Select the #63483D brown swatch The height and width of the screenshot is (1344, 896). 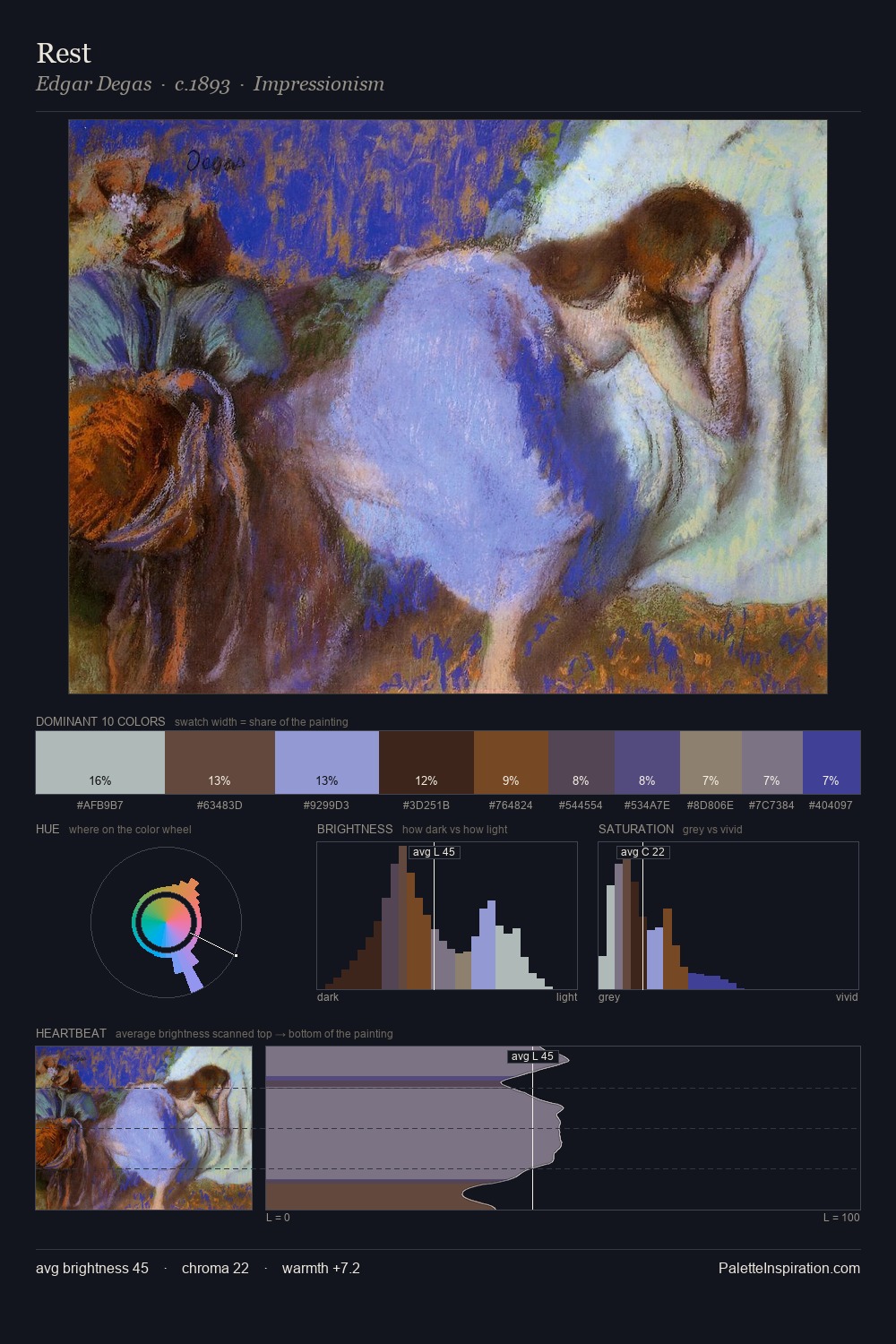pyautogui.click(x=220, y=762)
